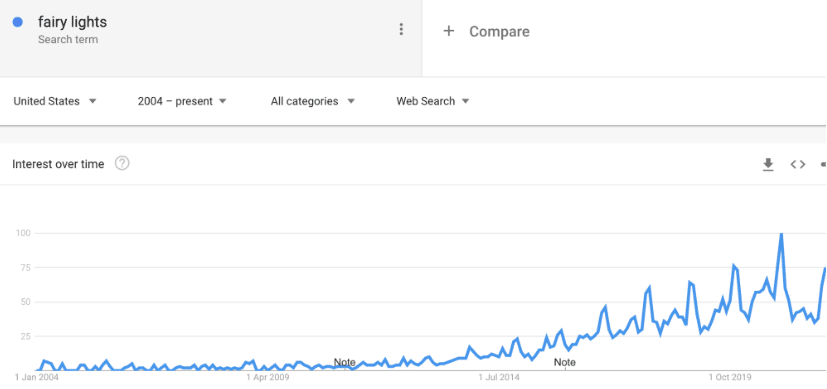This screenshot has height=389, width=827.
Task: Click the Interest over time heading
Action: click(58, 164)
